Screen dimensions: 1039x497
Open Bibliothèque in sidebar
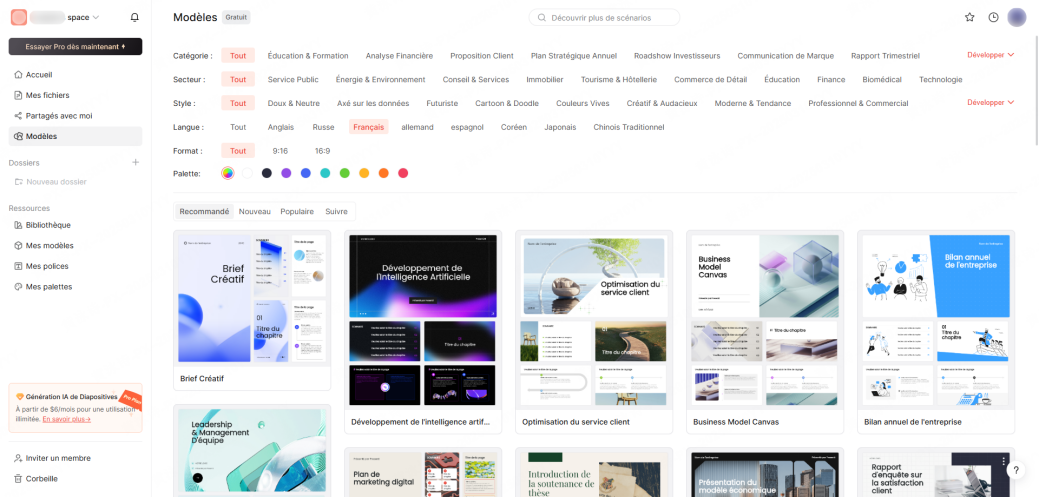pos(75,225)
